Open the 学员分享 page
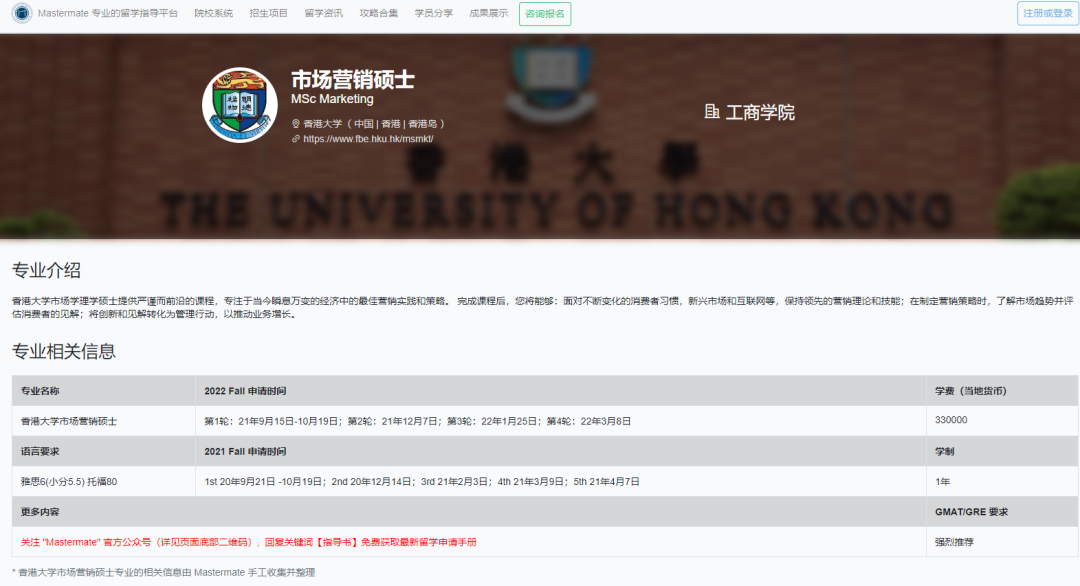The image size is (1080, 586). tap(433, 14)
